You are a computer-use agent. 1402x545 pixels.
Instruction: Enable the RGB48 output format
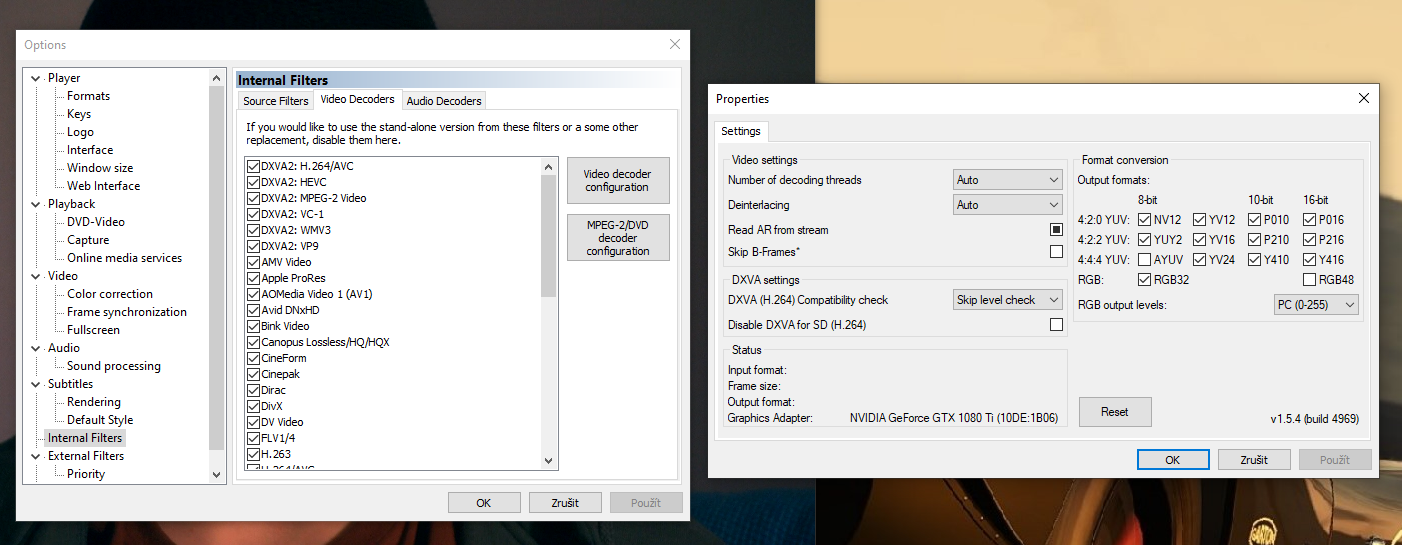[x=1310, y=280]
